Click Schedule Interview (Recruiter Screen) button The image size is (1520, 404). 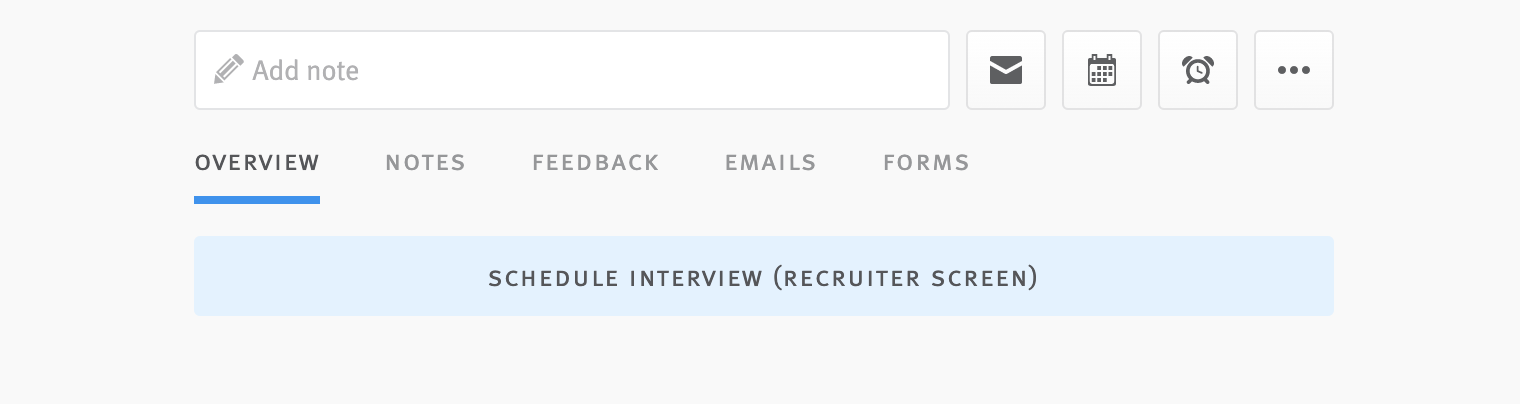pyautogui.click(x=764, y=276)
